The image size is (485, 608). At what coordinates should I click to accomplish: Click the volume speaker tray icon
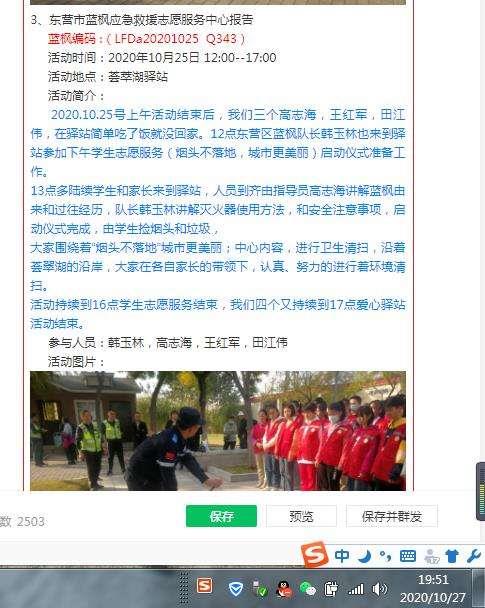click(380, 589)
